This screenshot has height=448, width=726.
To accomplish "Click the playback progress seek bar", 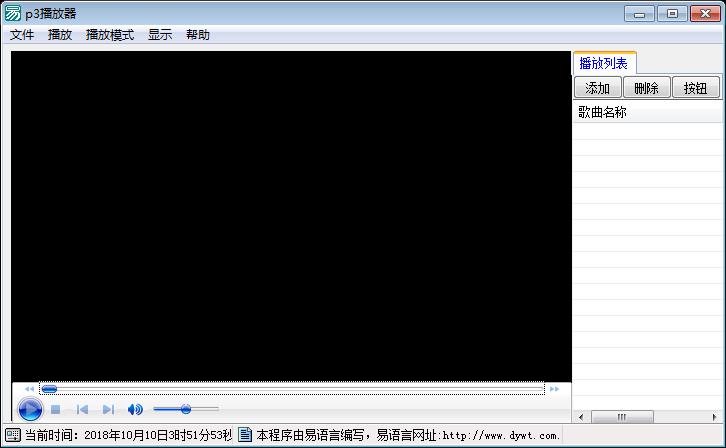I will click(x=292, y=389).
